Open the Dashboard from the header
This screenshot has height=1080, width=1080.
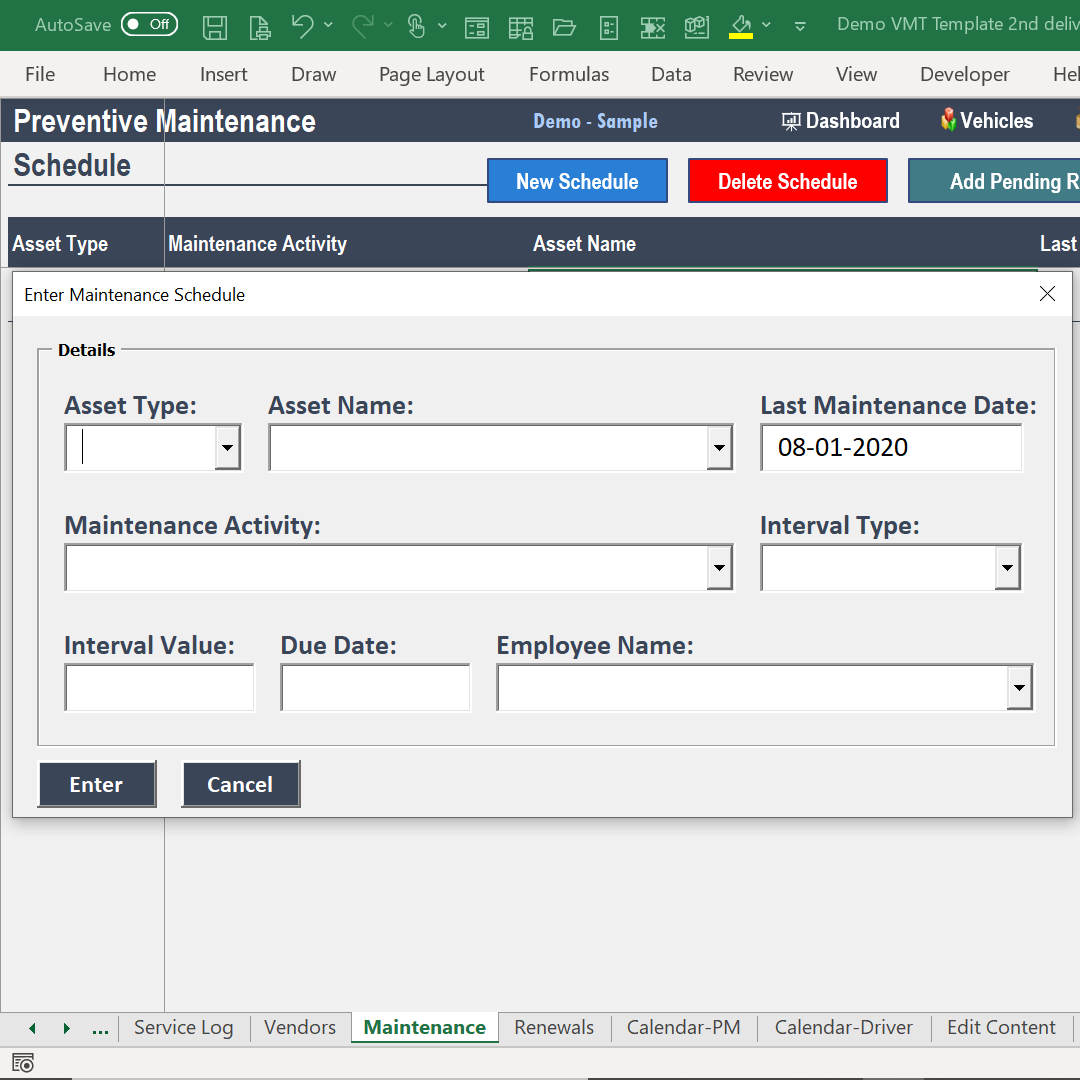click(x=840, y=120)
